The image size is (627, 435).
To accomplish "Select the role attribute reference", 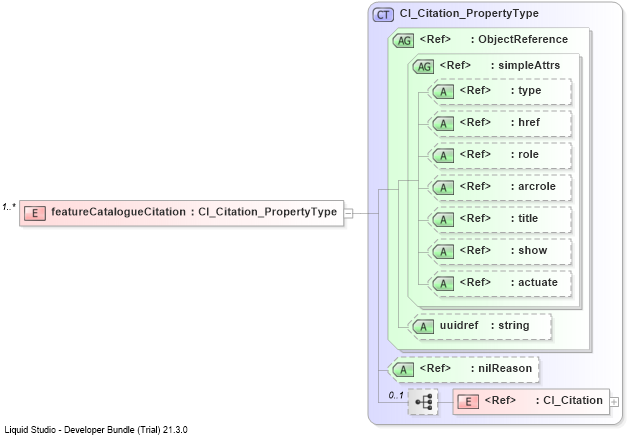I will (x=499, y=155).
